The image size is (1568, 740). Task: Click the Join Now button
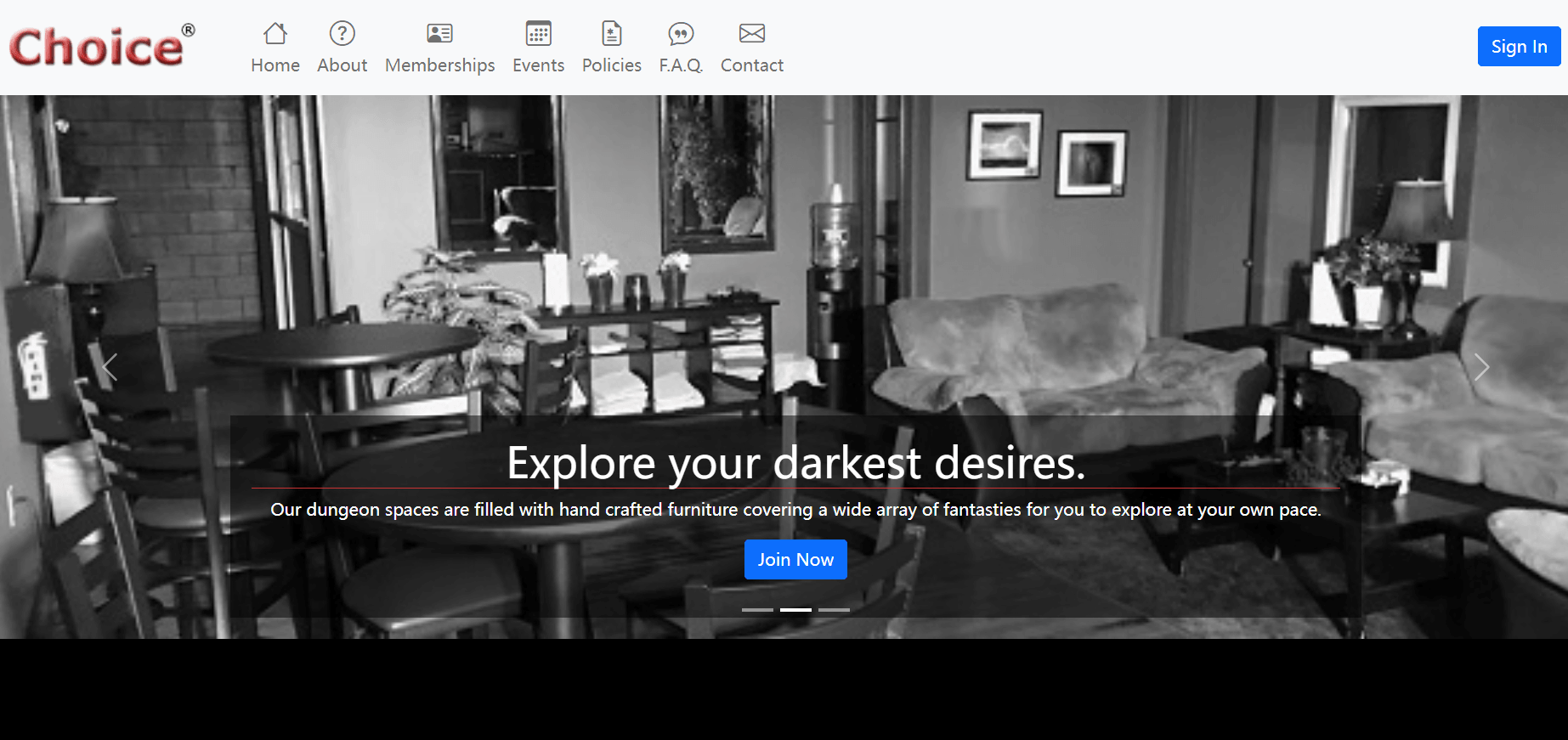pos(795,560)
